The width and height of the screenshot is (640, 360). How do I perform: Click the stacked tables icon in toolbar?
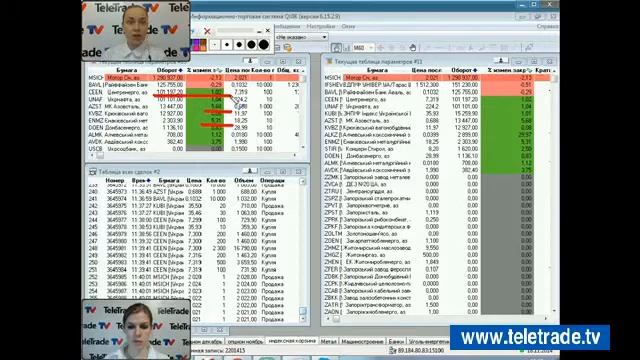(288, 48)
